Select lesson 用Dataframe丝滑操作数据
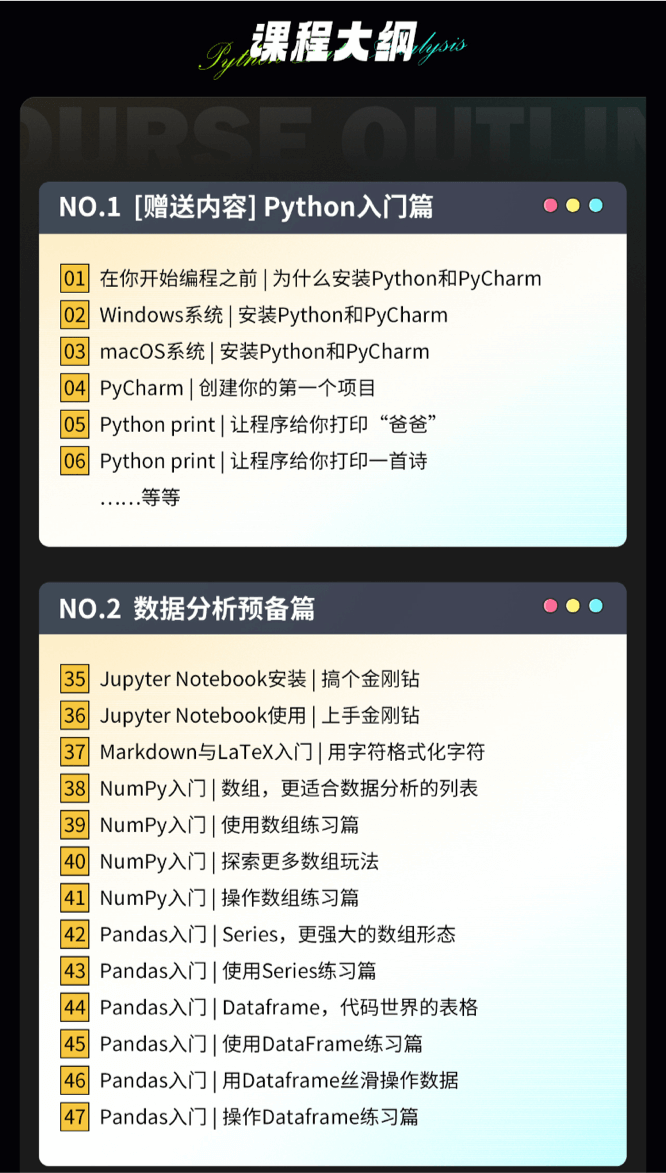 pyautogui.click(x=279, y=1080)
